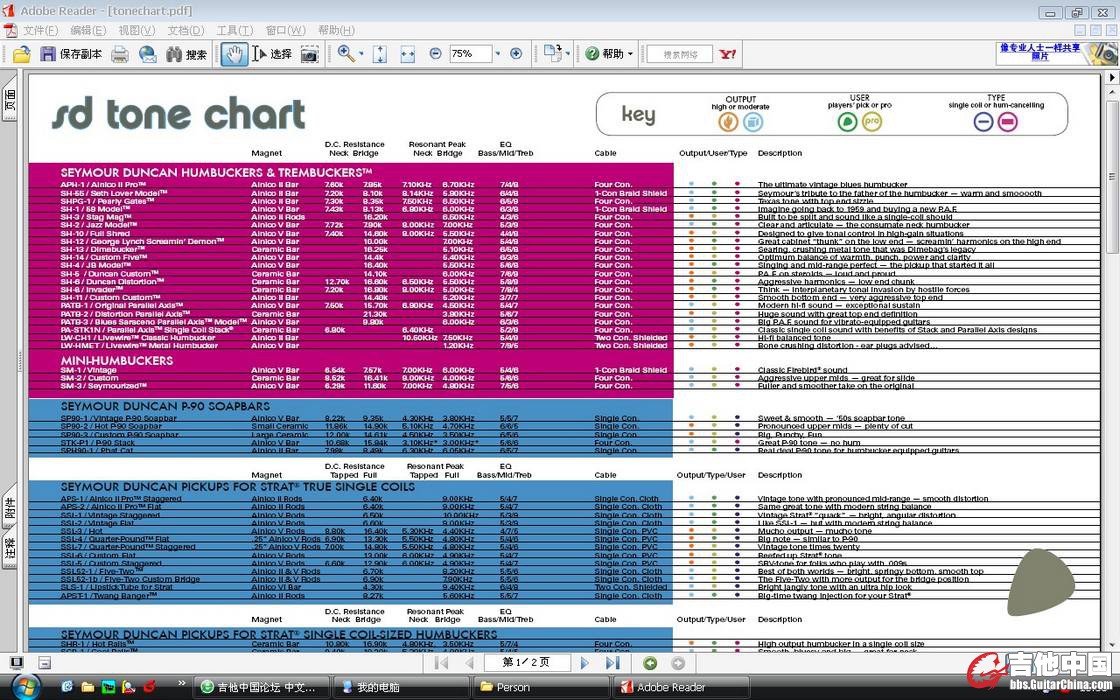
Task: Switch to 我的电脑 taskbar window
Action: [401, 687]
